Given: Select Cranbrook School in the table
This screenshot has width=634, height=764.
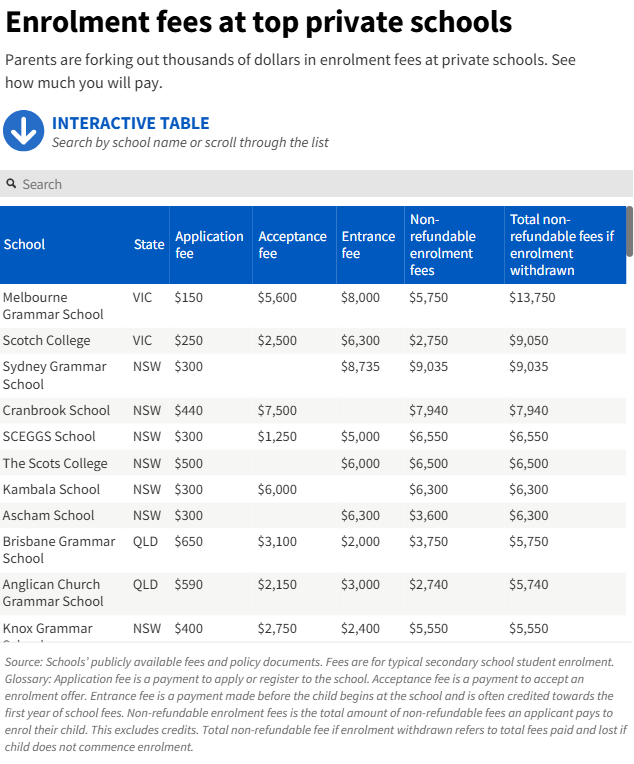Looking at the screenshot, I should point(56,411).
